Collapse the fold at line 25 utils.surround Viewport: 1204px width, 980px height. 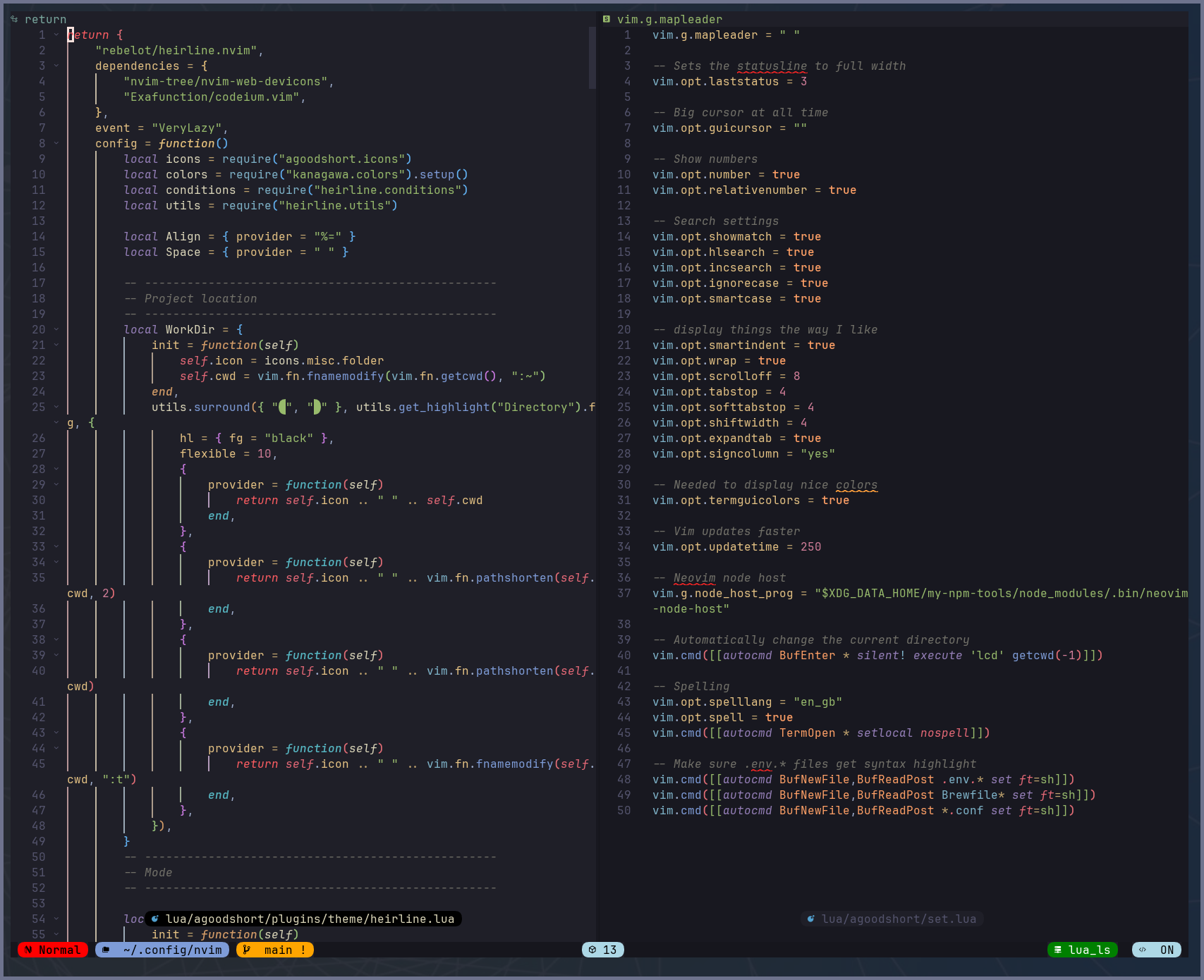(56, 407)
